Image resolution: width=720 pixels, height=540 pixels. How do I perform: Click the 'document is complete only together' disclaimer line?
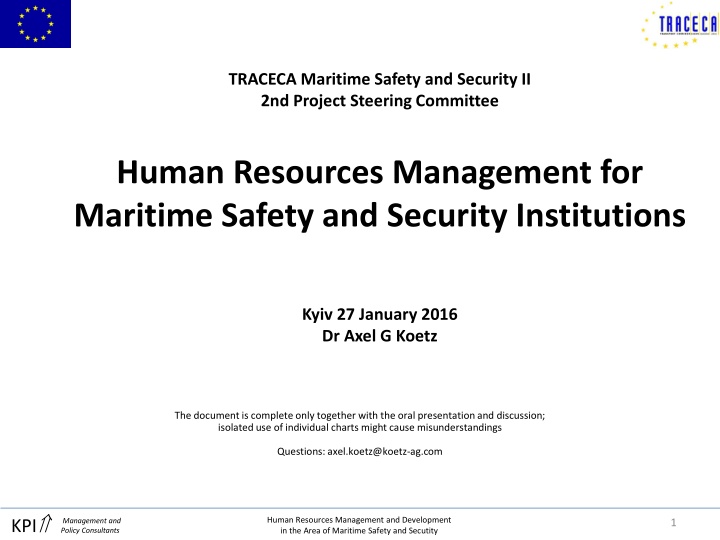pyautogui.click(x=359, y=414)
